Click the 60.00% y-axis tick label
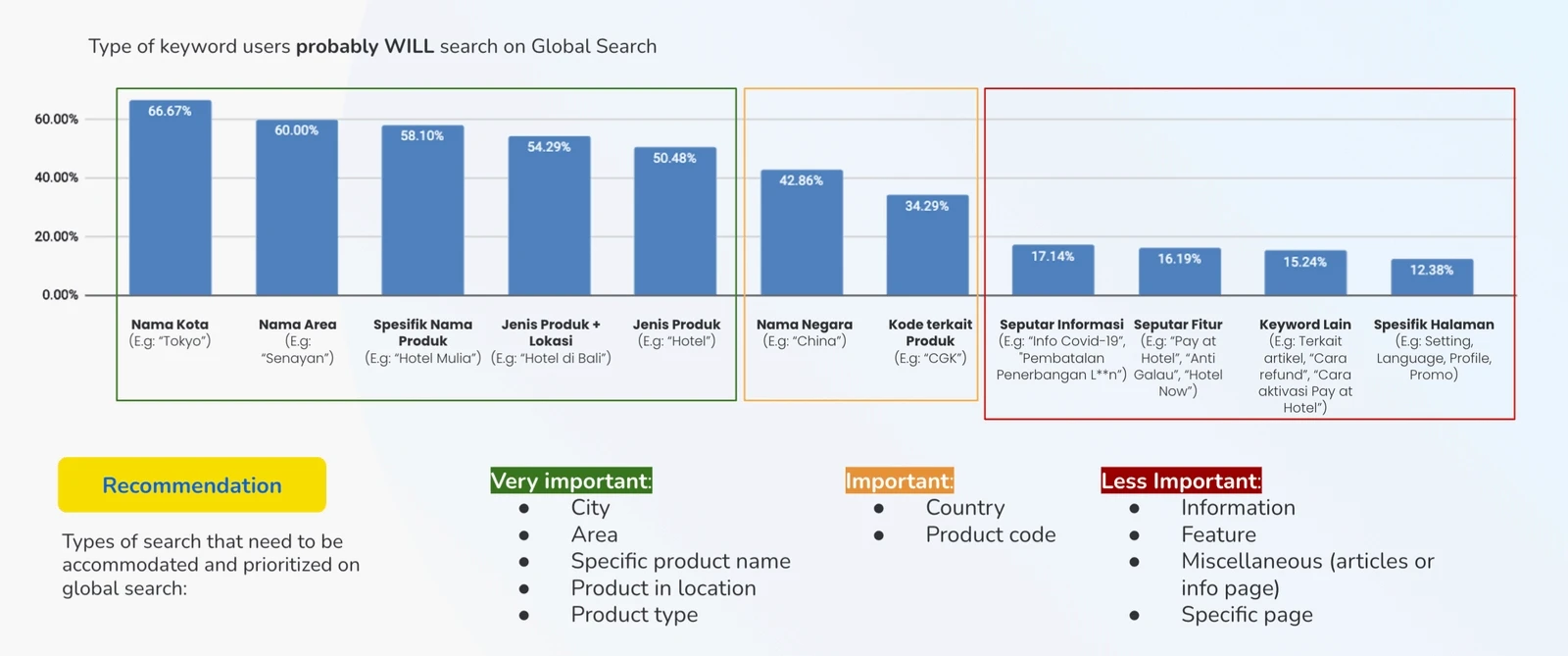 coord(57,119)
